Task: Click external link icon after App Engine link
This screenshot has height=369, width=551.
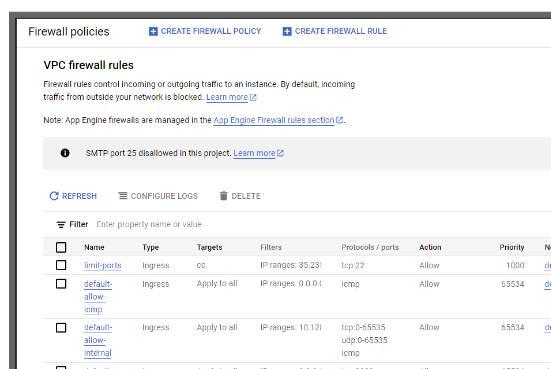Action: 339,120
